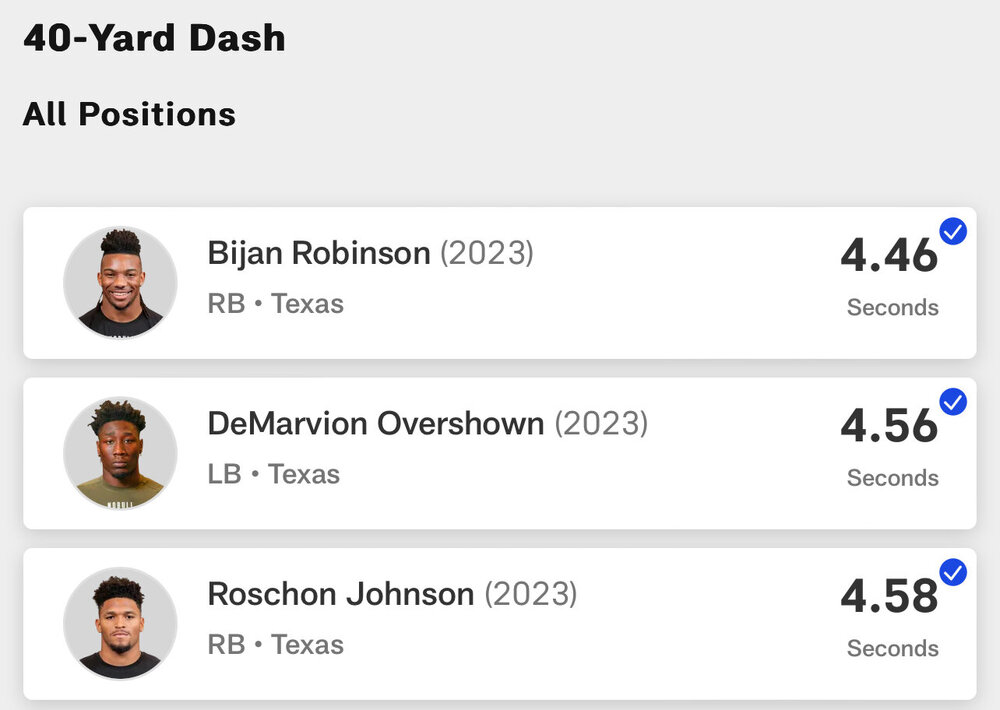The image size is (1000, 710).
Task: Click the (2023) year beside Bijan Robinson
Action: coord(487,253)
